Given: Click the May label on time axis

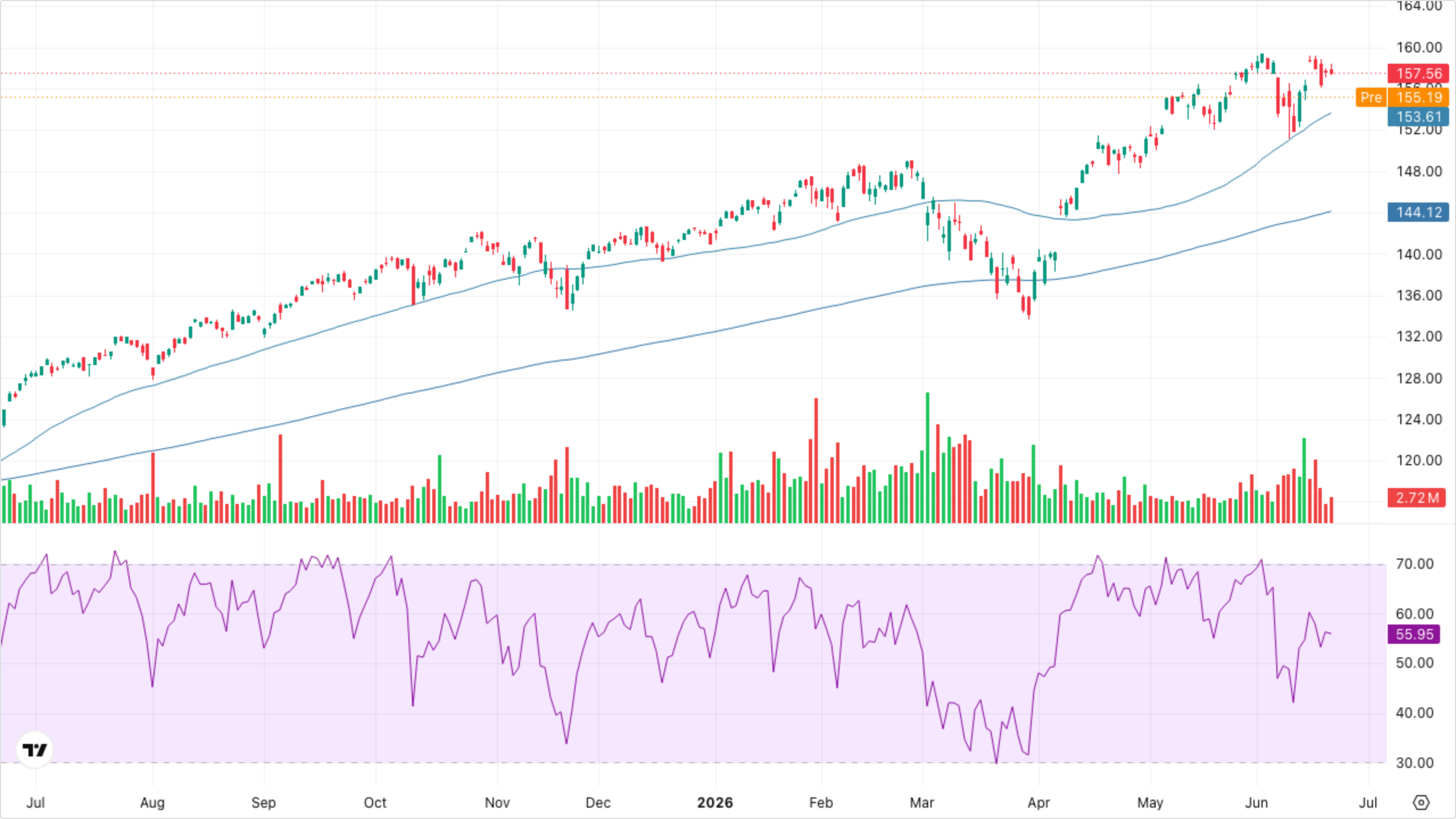Looking at the screenshot, I should pos(1150,803).
